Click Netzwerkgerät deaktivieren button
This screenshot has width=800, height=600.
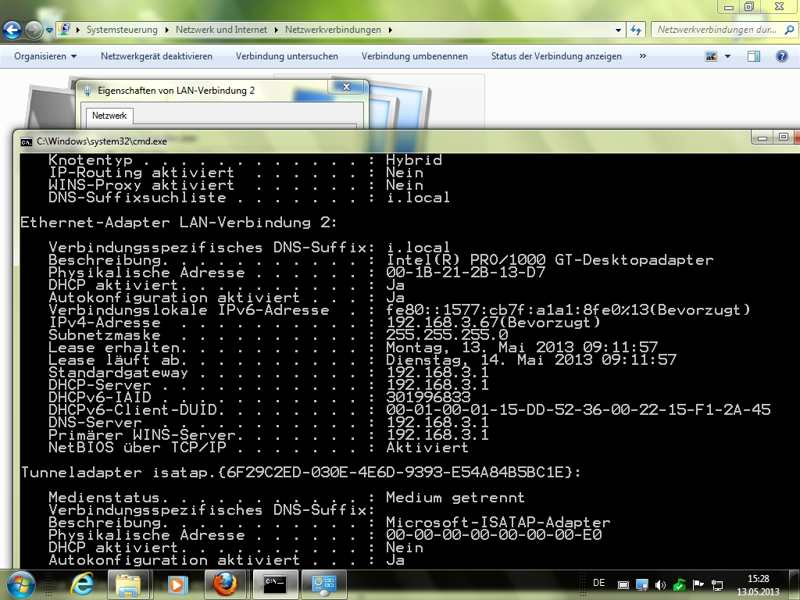156,56
